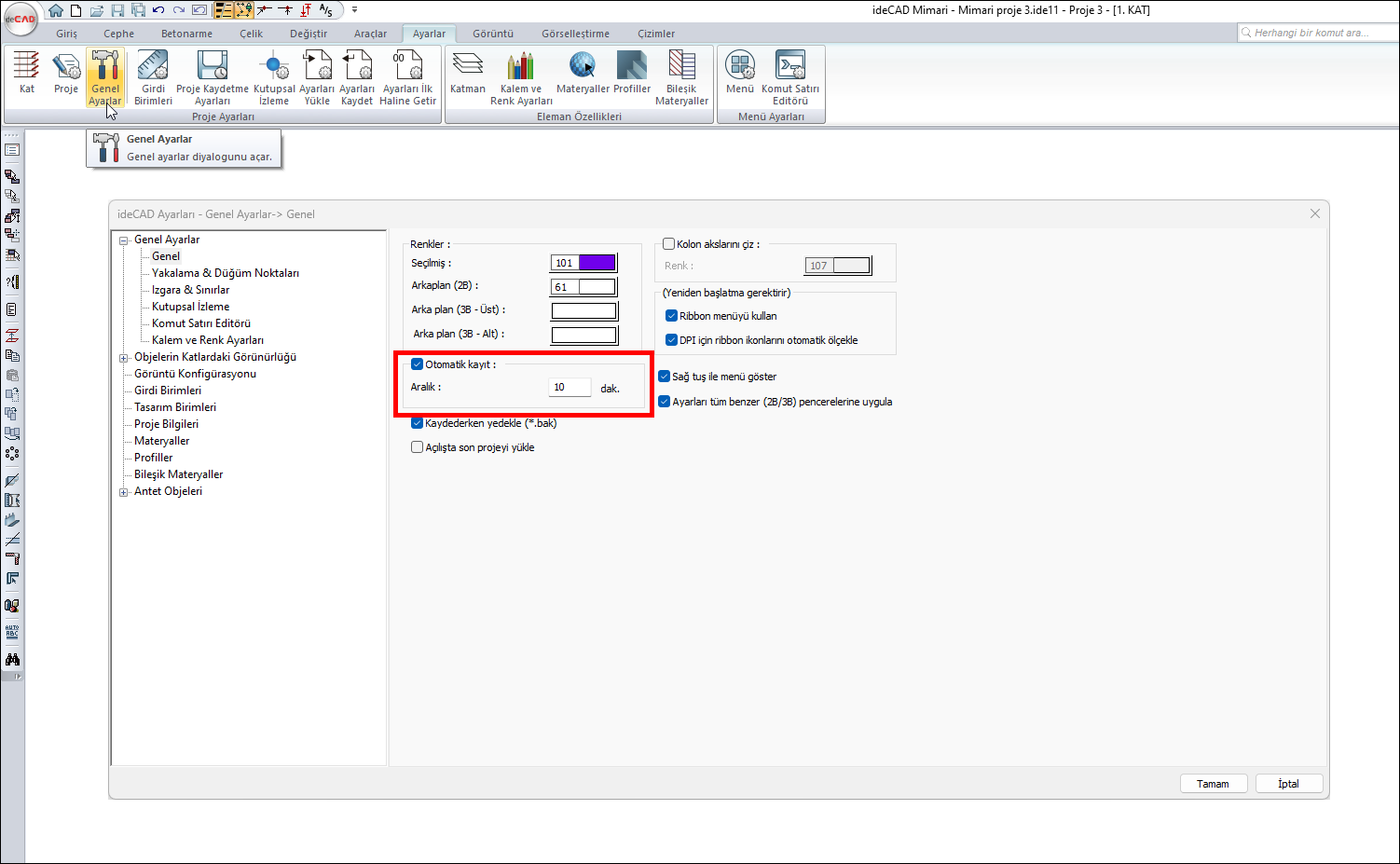Click the Open folder icon in quick access toolbar
Screen dimensions: 1400x864
click(x=96, y=10)
